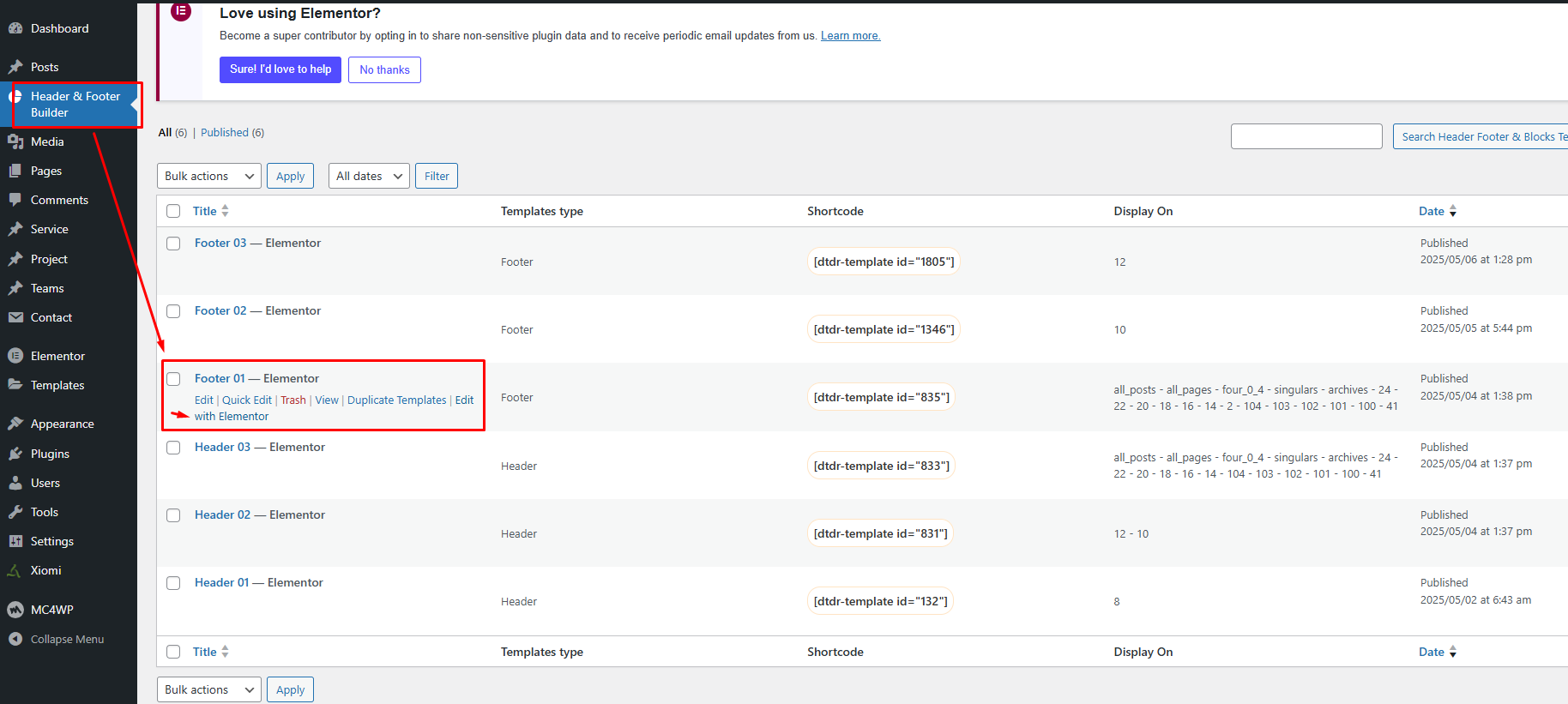Click Trash link under Footer 01
The height and width of the screenshot is (704, 1568).
point(293,400)
